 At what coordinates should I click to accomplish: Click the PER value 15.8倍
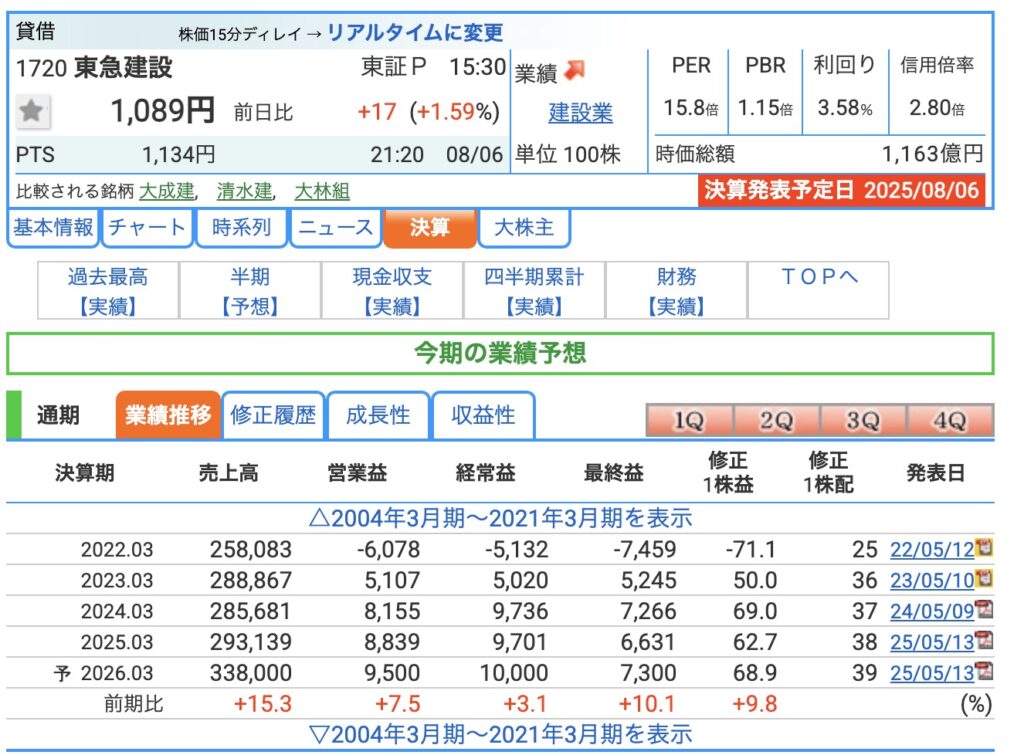691,108
